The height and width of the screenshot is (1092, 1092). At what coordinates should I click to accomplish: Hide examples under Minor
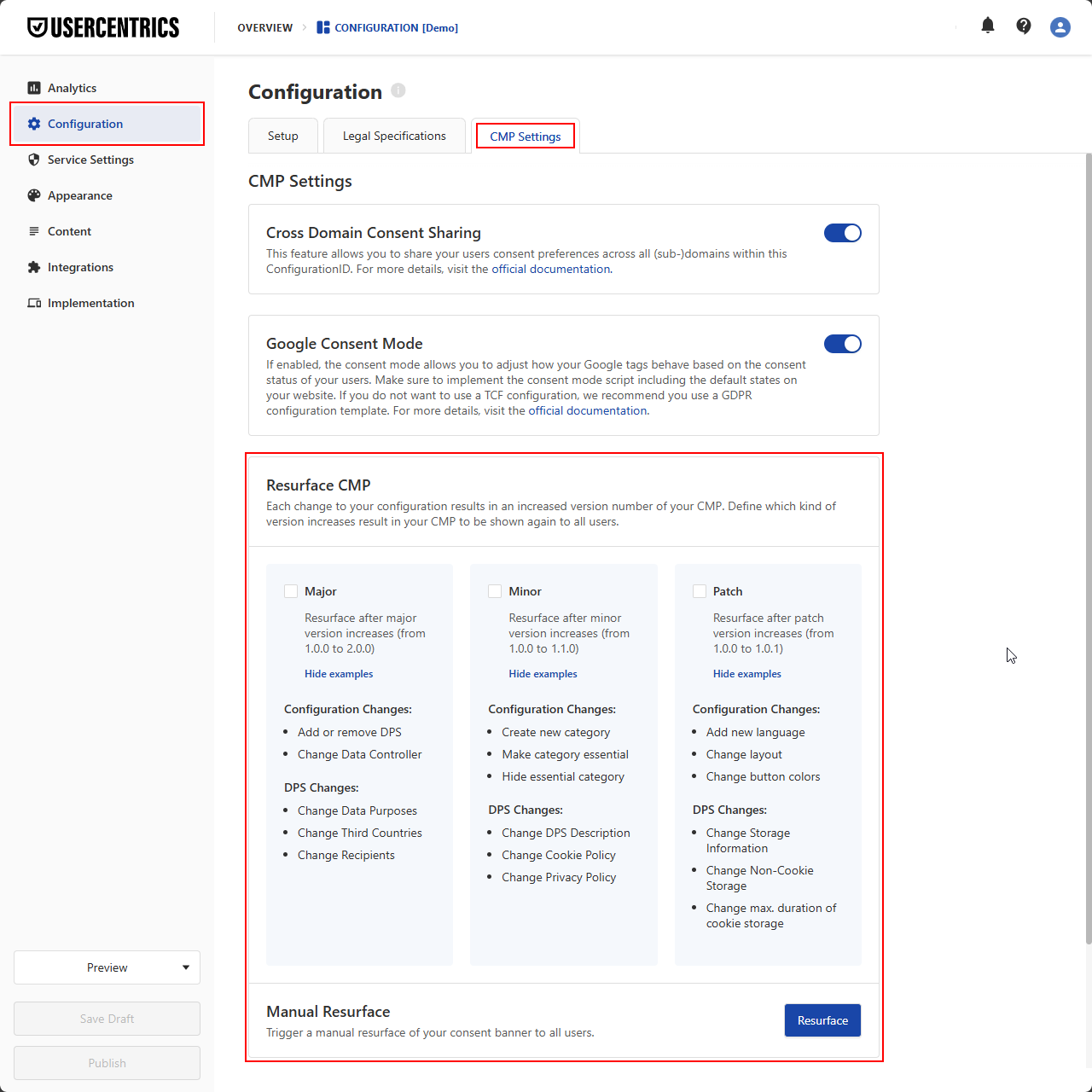pyautogui.click(x=543, y=674)
